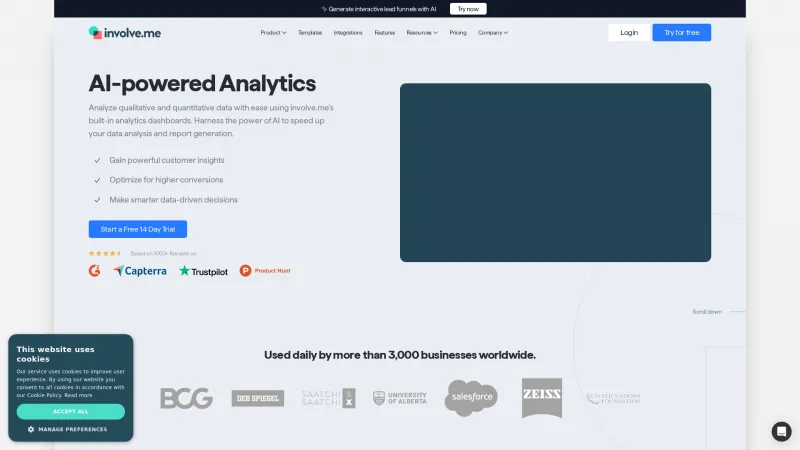The height and width of the screenshot is (450, 800).
Task: Click 'Make smarter data-driven decisions' text
Action: [173, 199]
